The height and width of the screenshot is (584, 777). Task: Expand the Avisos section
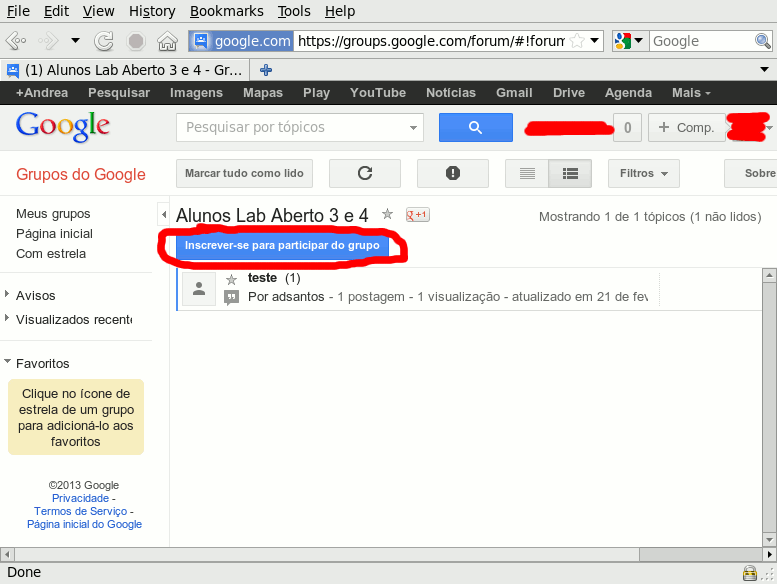tap(7, 294)
